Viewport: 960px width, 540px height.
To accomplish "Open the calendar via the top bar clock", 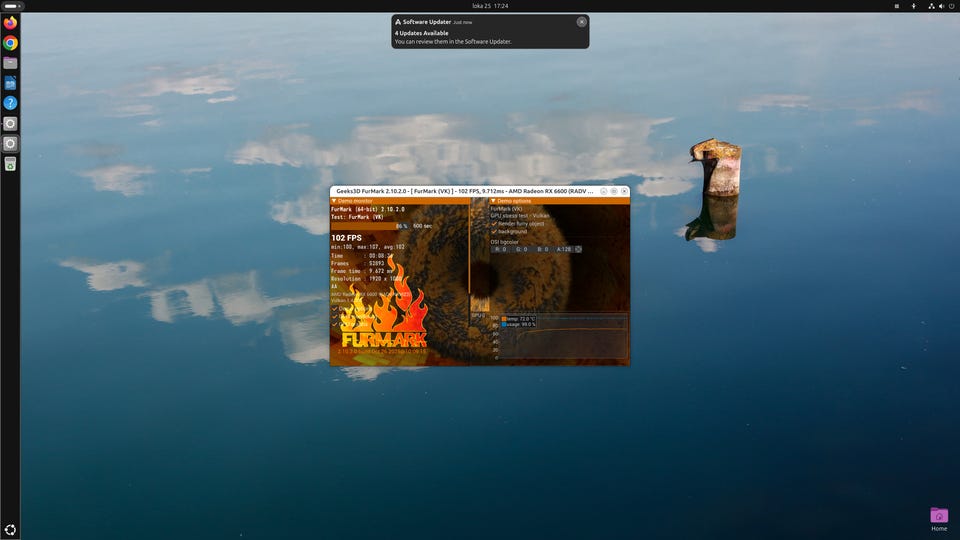I will click(x=490, y=6).
